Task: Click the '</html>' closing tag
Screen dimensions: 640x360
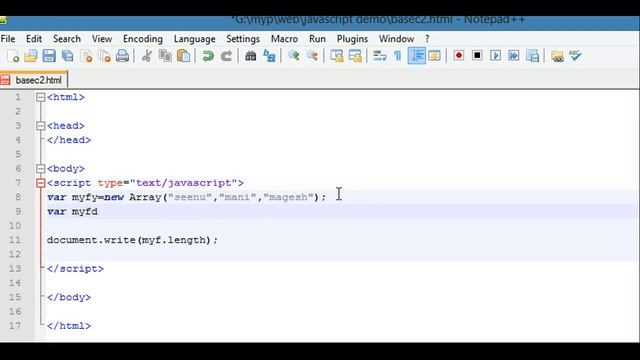Action: (69, 326)
